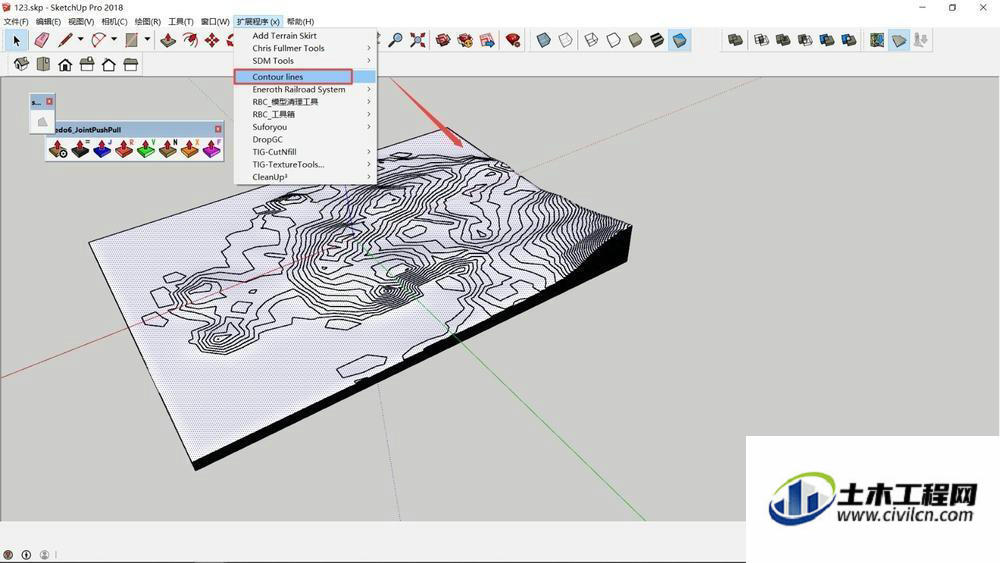Click the Zoom magnifier tool
The image size is (1000, 563).
coord(395,41)
